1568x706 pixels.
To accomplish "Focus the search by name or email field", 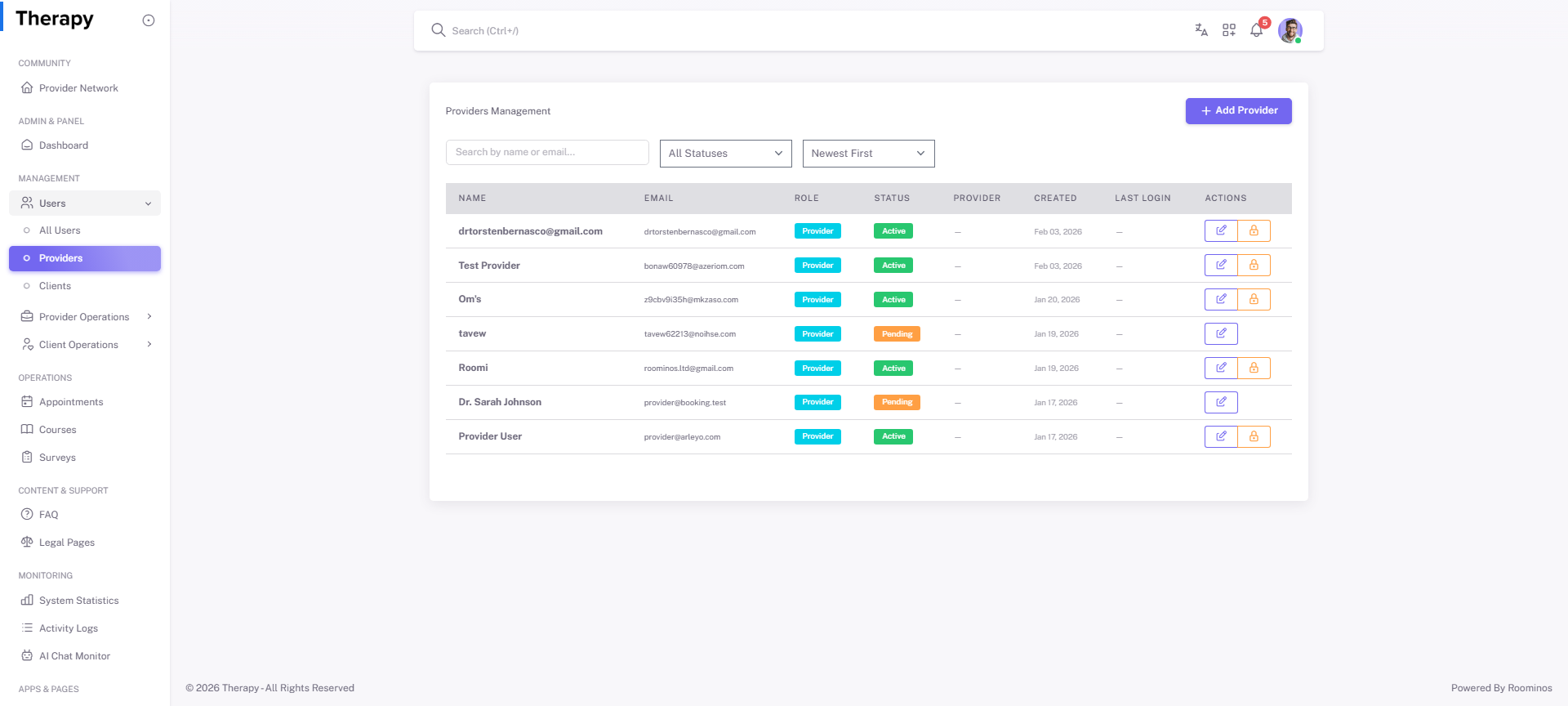I will (547, 152).
